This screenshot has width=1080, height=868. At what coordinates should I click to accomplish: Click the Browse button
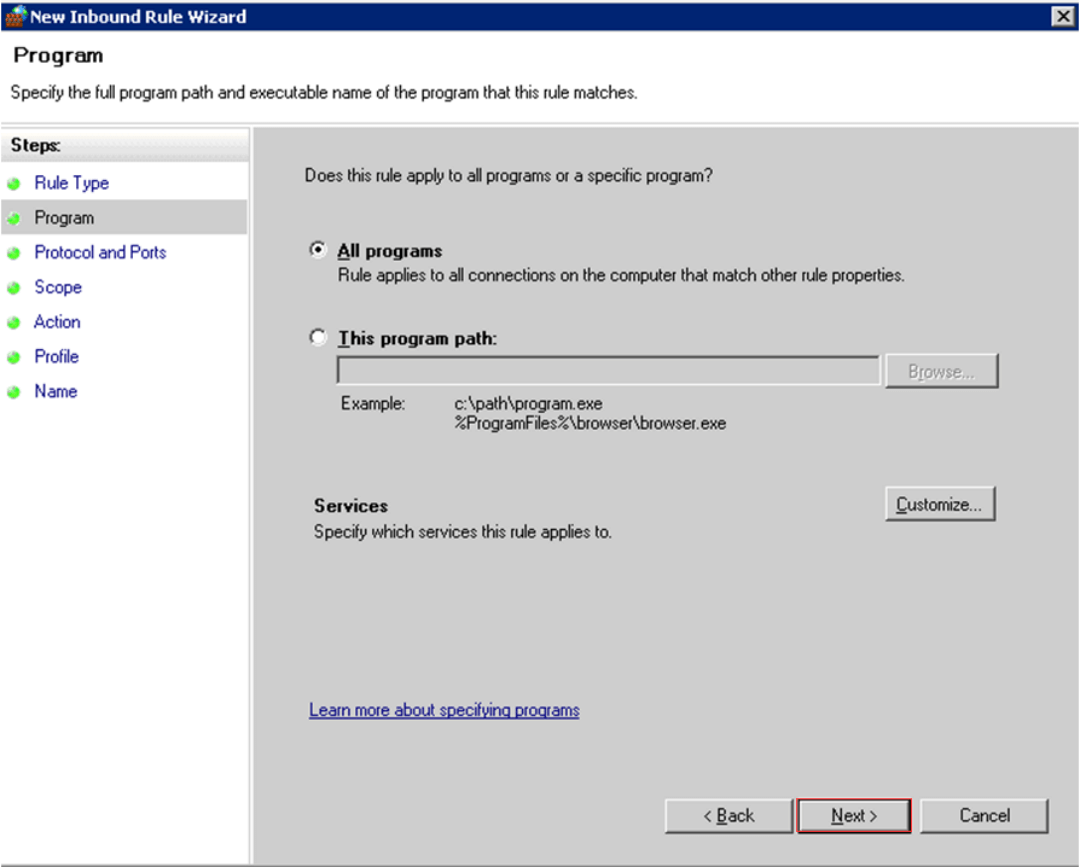[941, 370]
